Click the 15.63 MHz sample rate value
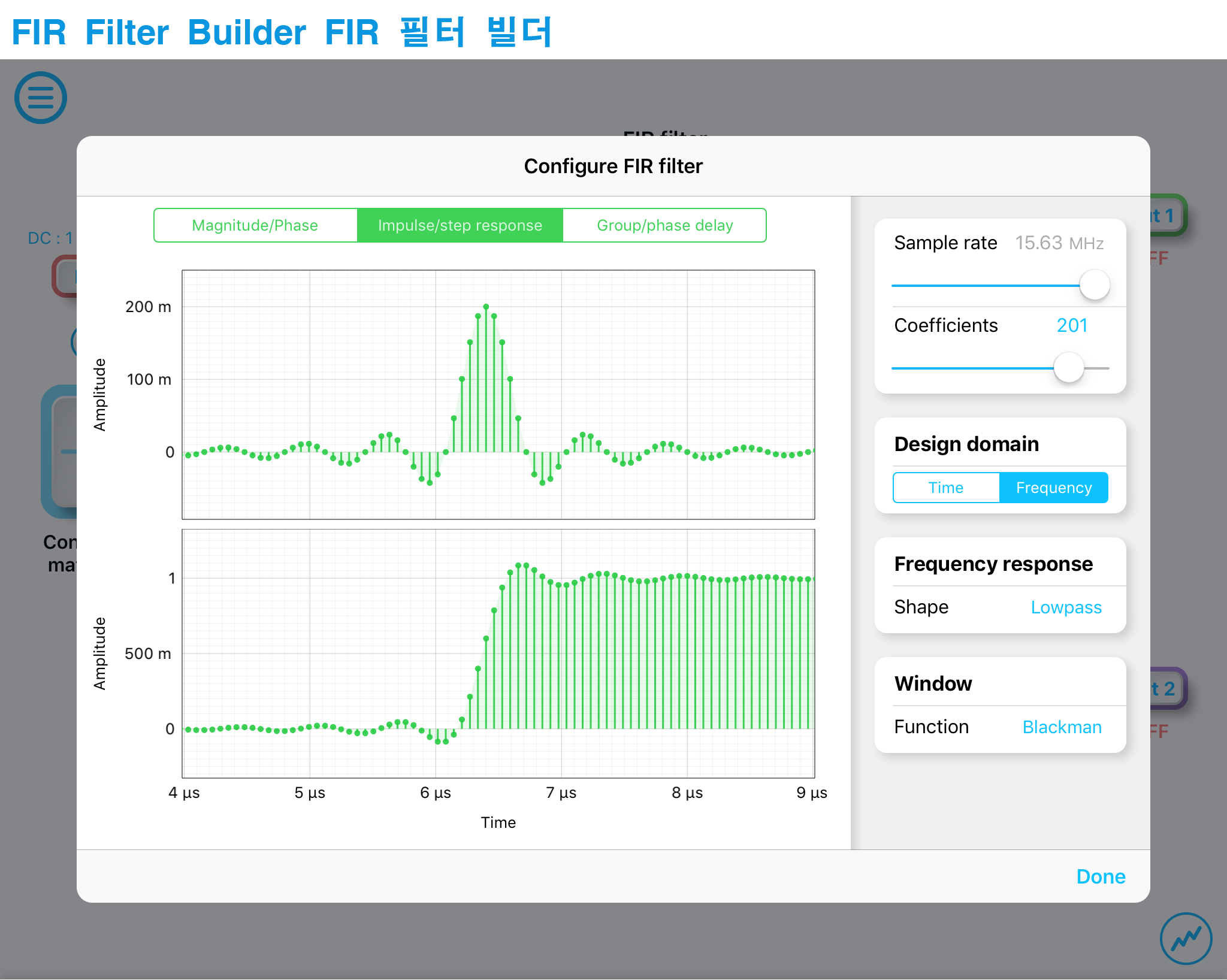Viewport: 1227px width, 980px height. (1059, 243)
